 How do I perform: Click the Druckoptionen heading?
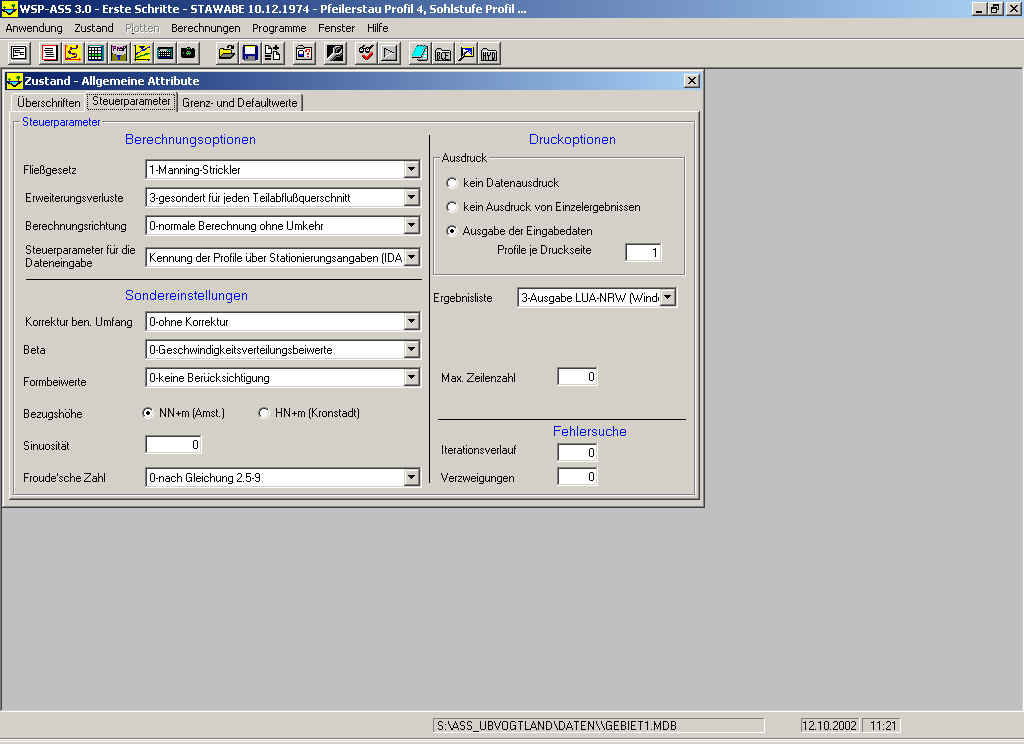point(572,139)
